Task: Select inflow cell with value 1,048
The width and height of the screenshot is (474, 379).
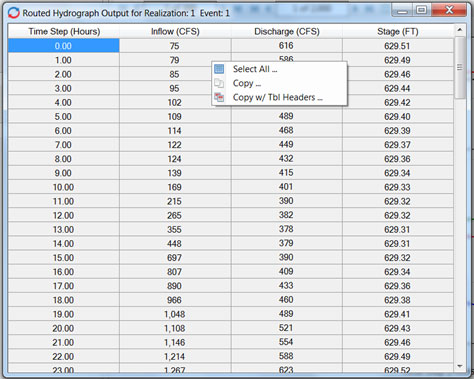Action: tap(175, 314)
